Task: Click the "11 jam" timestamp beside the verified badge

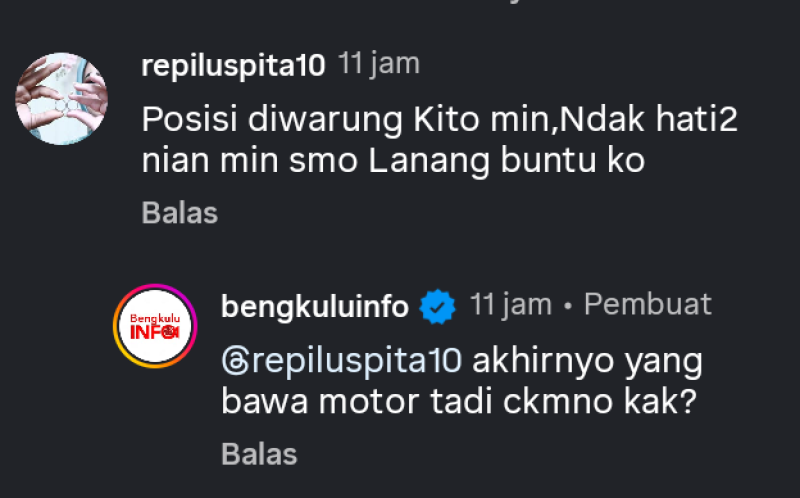Action: click(510, 305)
